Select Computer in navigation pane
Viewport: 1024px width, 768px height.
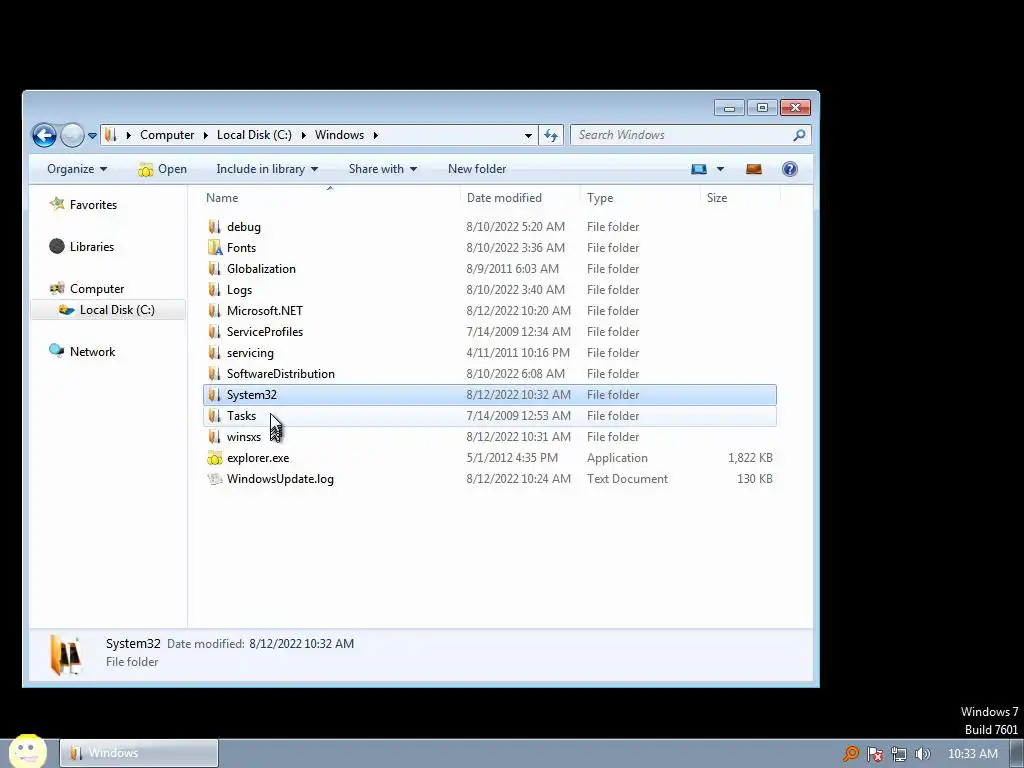tap(97, 289)
